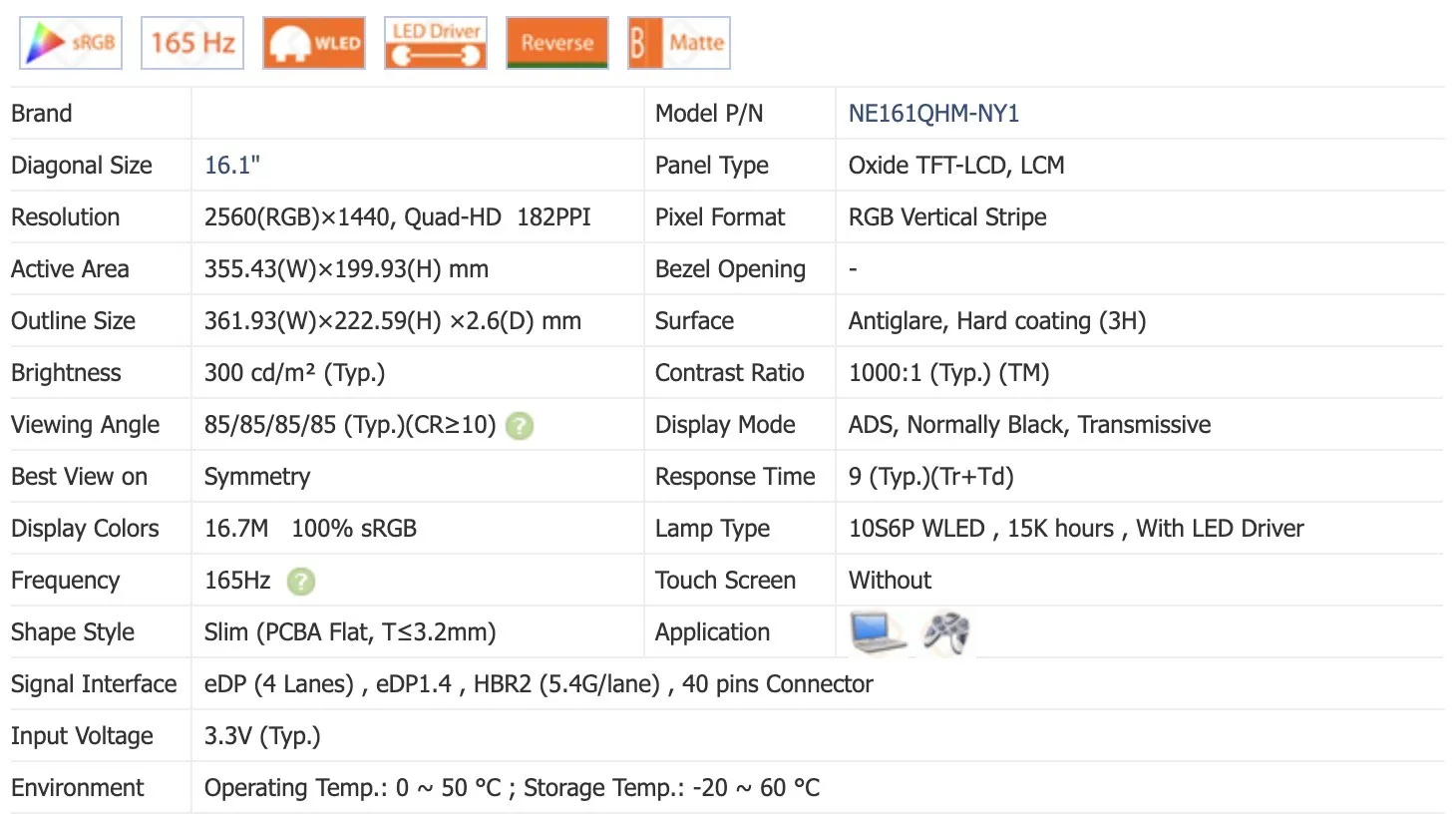
Task: Click the "Symmetry" best view value
Action: (x=257, y=477)
